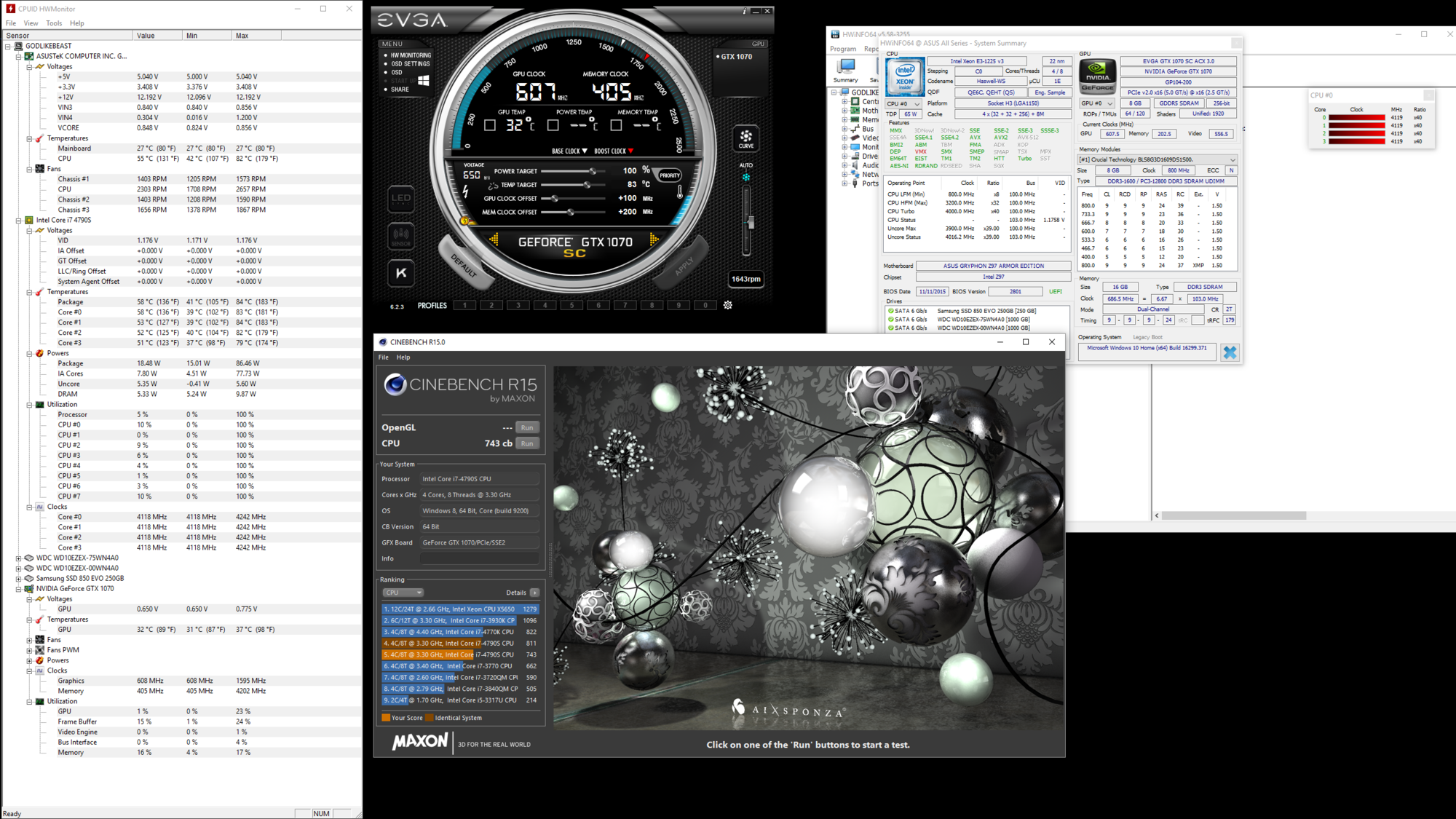The image size is (1456, 819).
Task: Open the Crucial Technology memory module dropdown
Action: [1157, 159]
